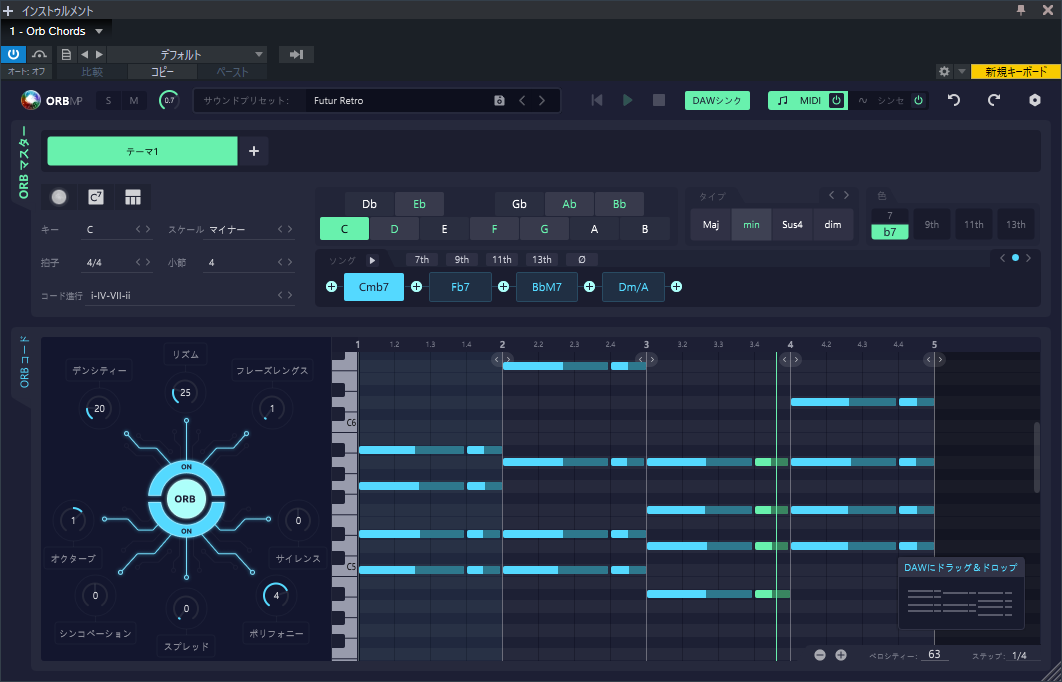Viewport: 1062px width, 682px height.
Task: Click the DAWシンク button
Action: point(717,100)
